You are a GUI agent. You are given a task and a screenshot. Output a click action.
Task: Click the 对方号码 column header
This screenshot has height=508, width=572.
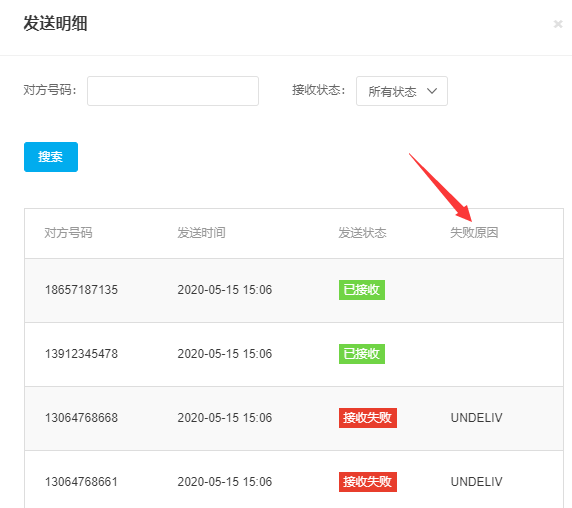[x=68, y=233]
